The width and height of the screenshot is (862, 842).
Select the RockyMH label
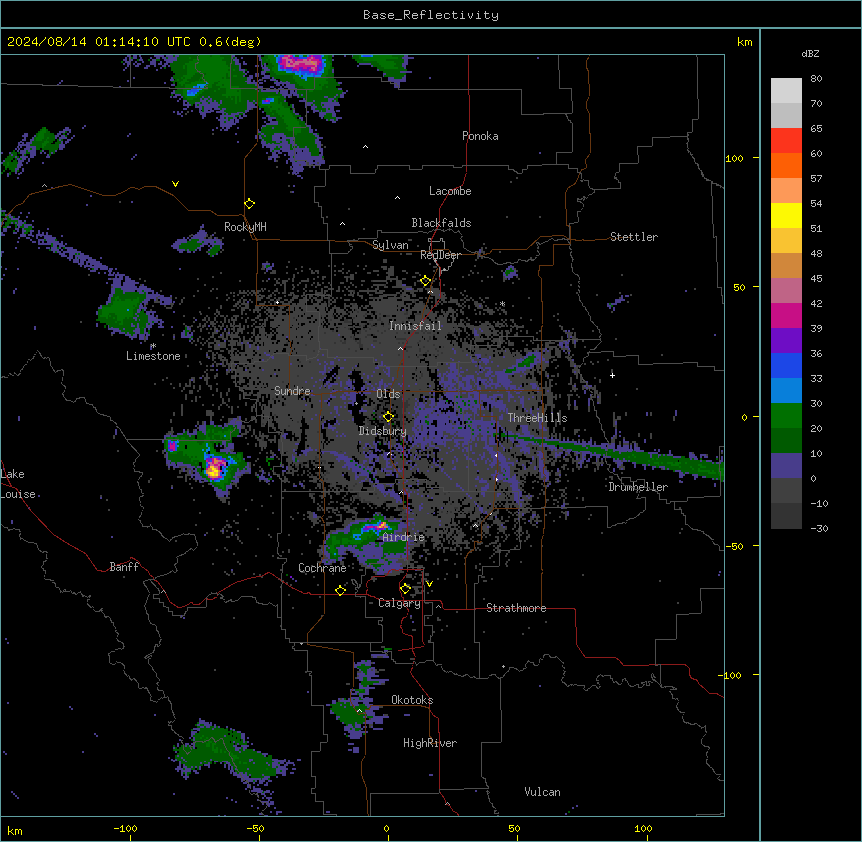point(245,227)
